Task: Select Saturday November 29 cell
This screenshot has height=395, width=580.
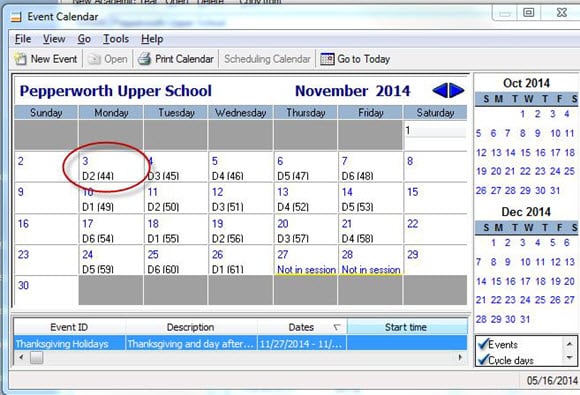Action: (435, 260)
